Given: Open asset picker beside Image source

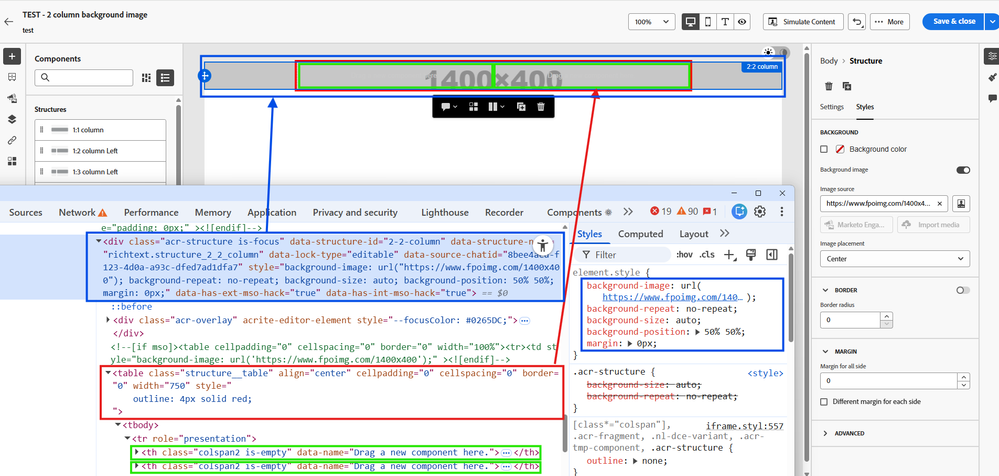Looking at the screenshot, I should [x=960, y=203].
